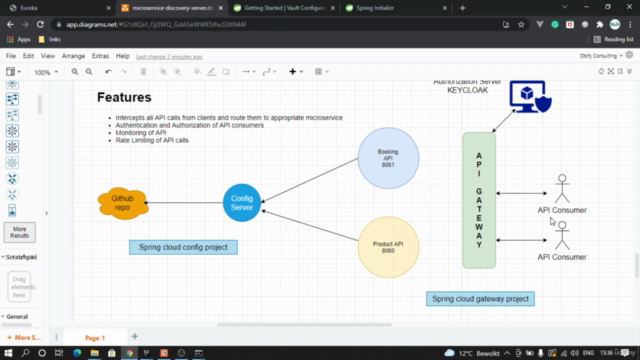Switch to the Eureka browser tab
The width and height of the screenshot is (640, 360).
tap(59, 8)
